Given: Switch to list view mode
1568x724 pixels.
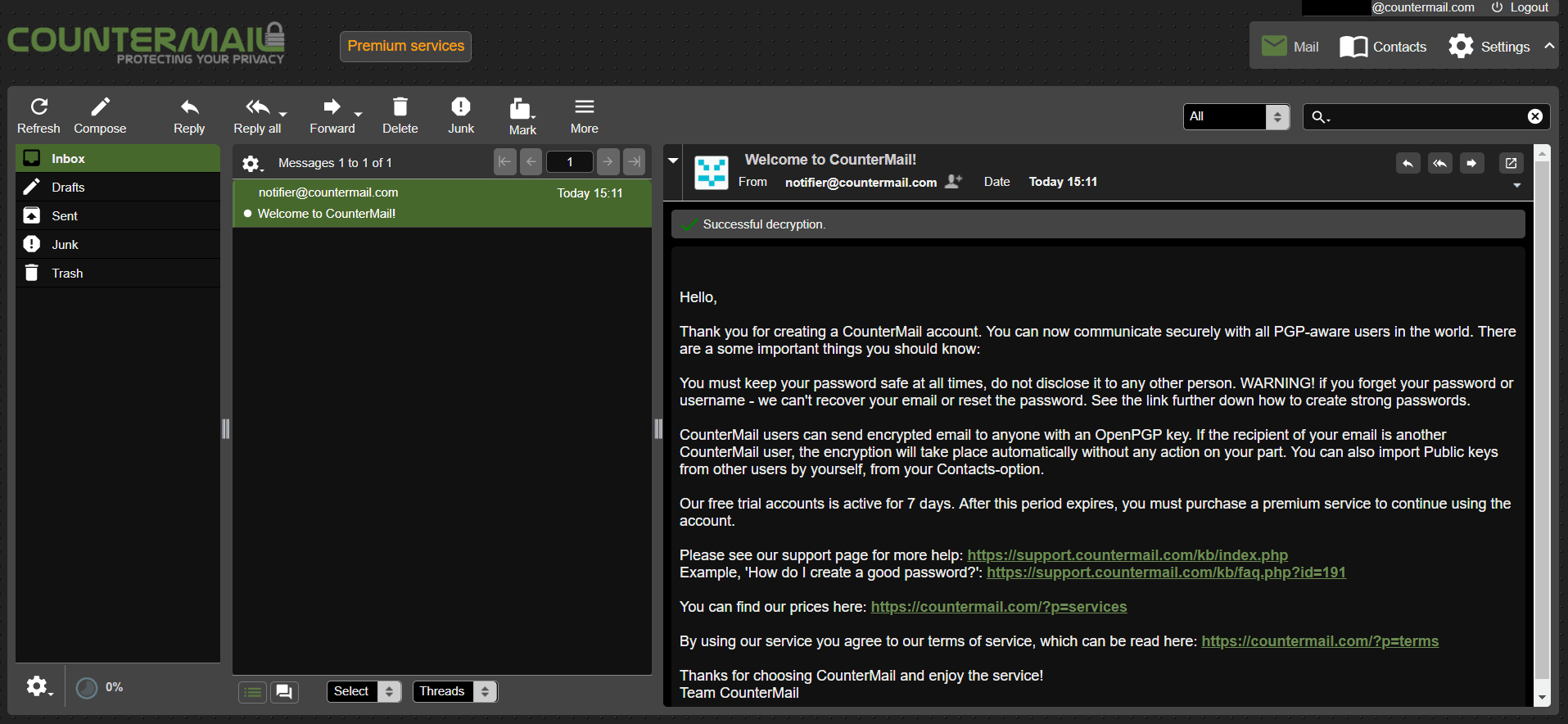Looking at the screenshot, I should (253, 692).
